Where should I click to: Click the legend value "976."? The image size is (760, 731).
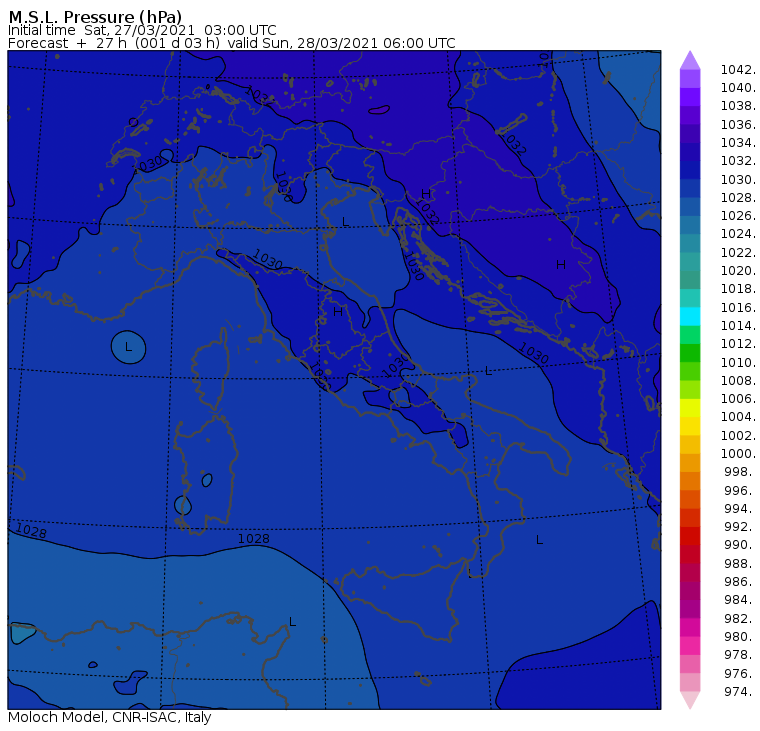739,673
